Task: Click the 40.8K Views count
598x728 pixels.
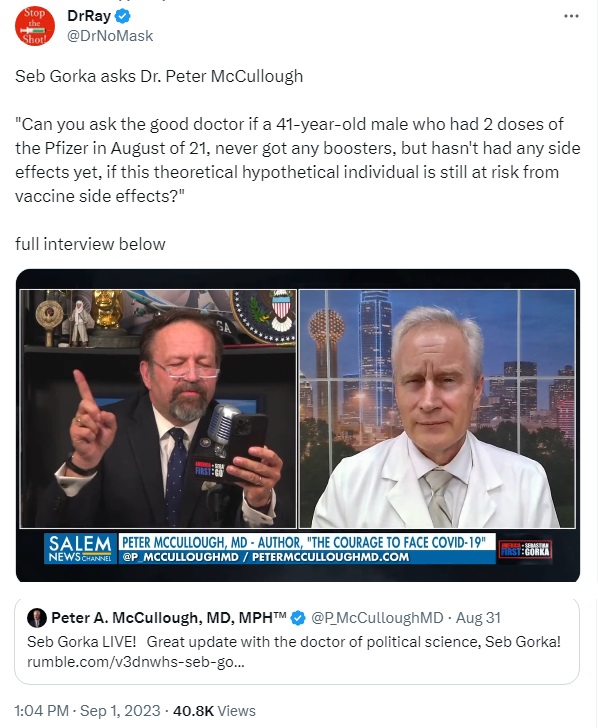Action: click(x=214, y=711)
